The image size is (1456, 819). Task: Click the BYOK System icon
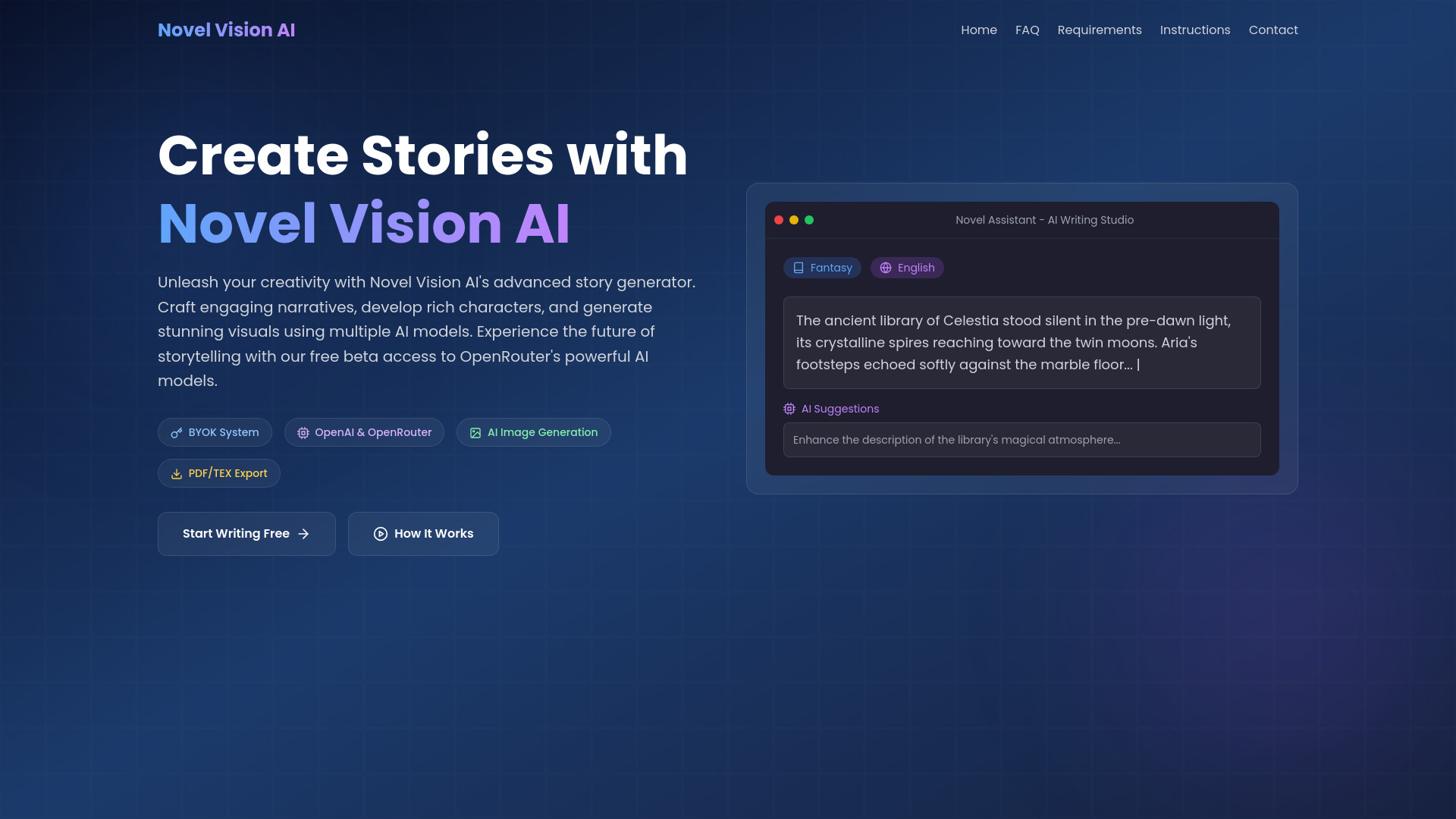click(x=176, y=432)
